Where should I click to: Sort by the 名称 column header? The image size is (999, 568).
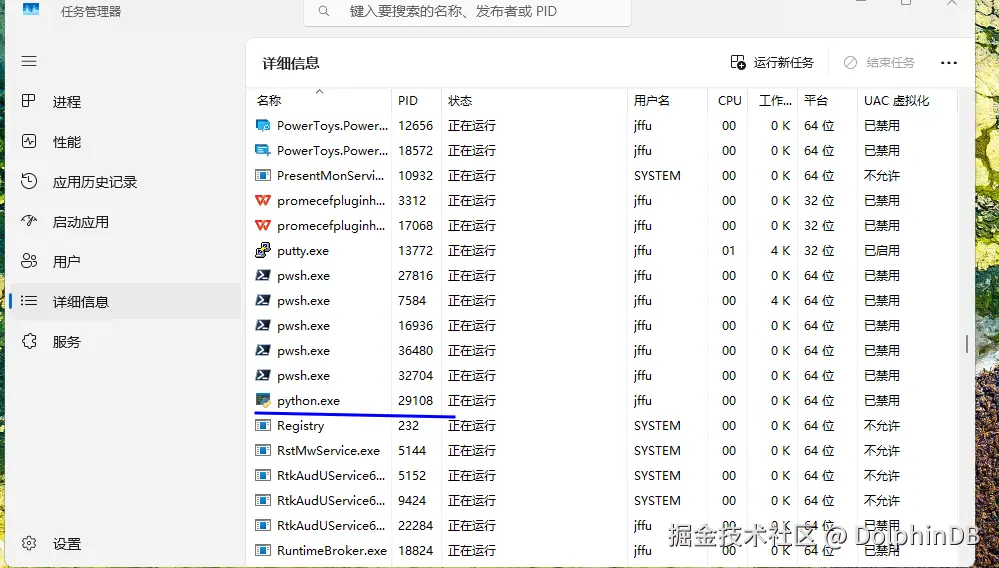[319, 101]
